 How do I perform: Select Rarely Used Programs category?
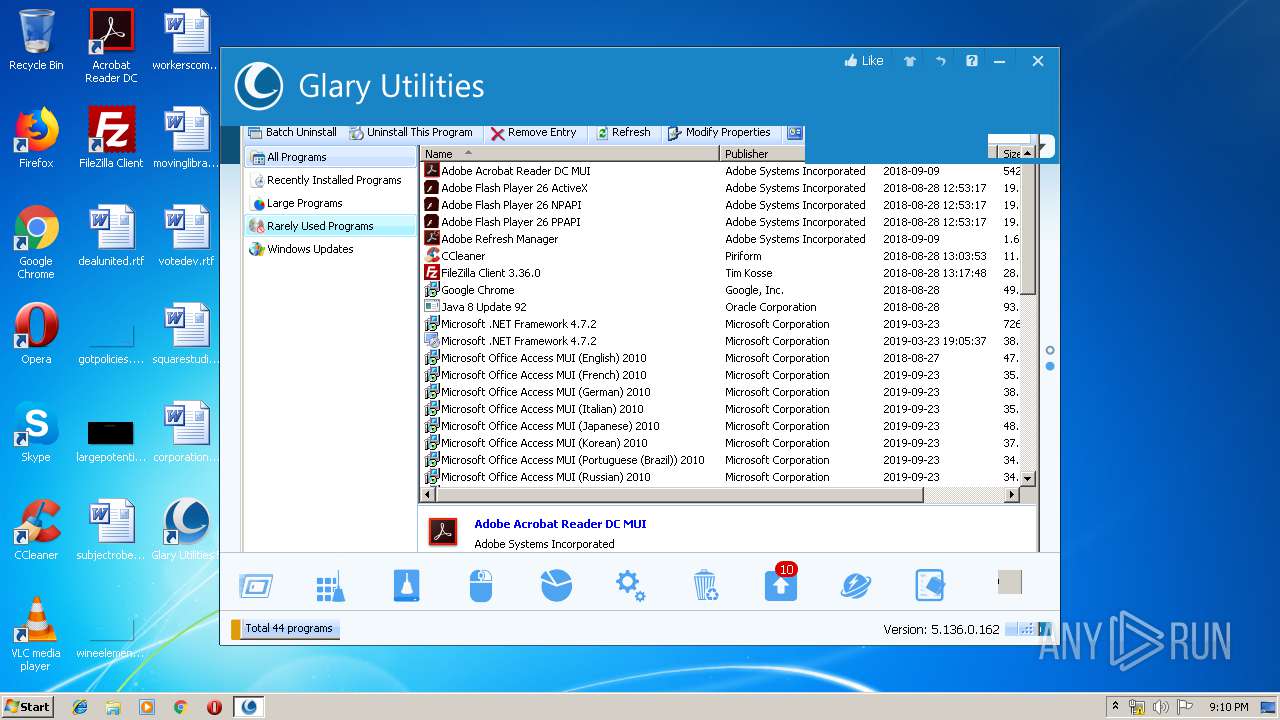tap(330, 226)
